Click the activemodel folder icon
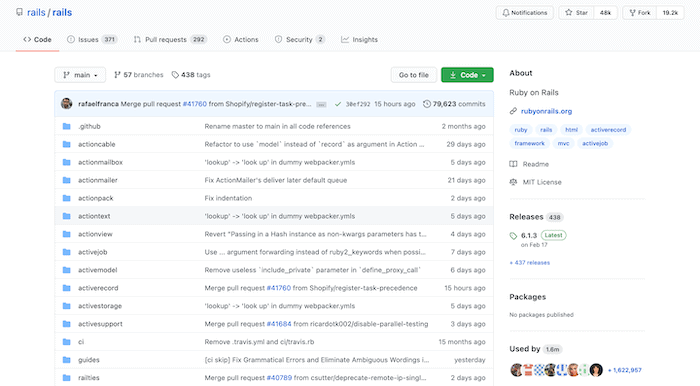This screenshot has height=386, width=700. tap(67, 270)
